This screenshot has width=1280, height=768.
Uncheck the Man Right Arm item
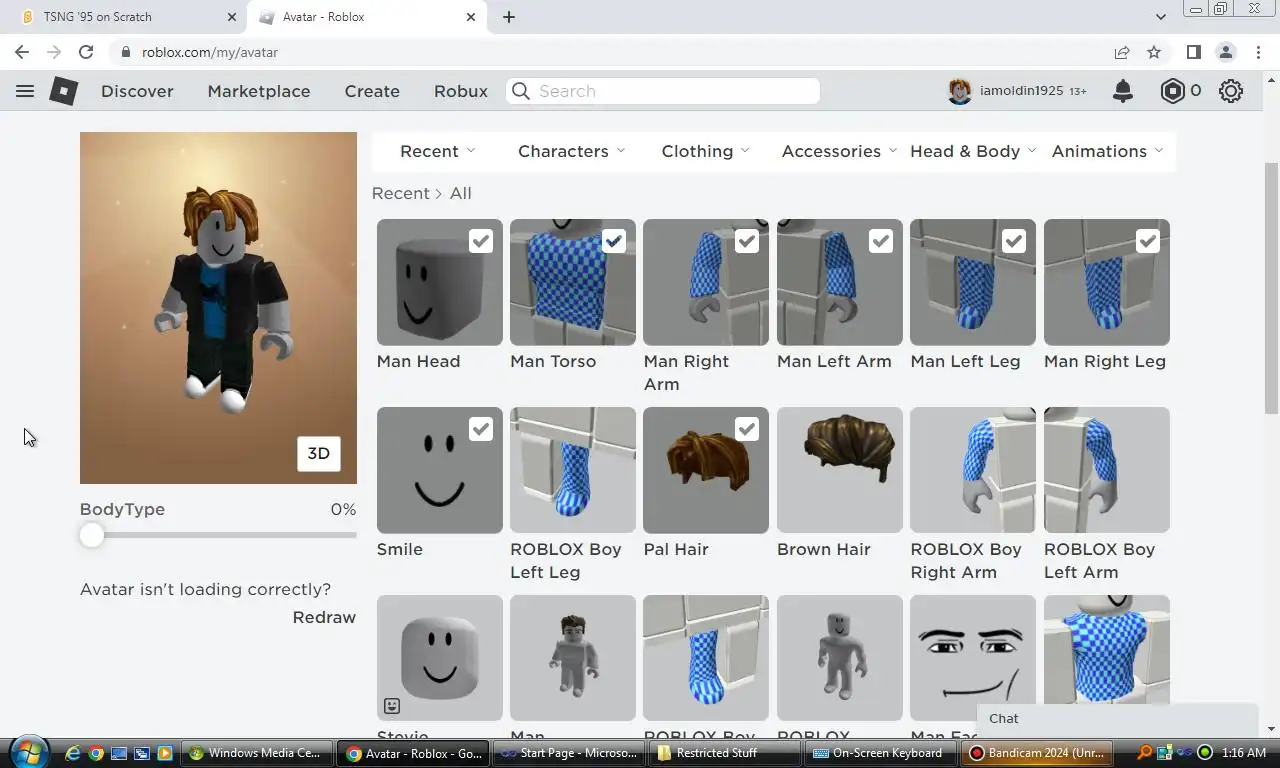point(747,241)
